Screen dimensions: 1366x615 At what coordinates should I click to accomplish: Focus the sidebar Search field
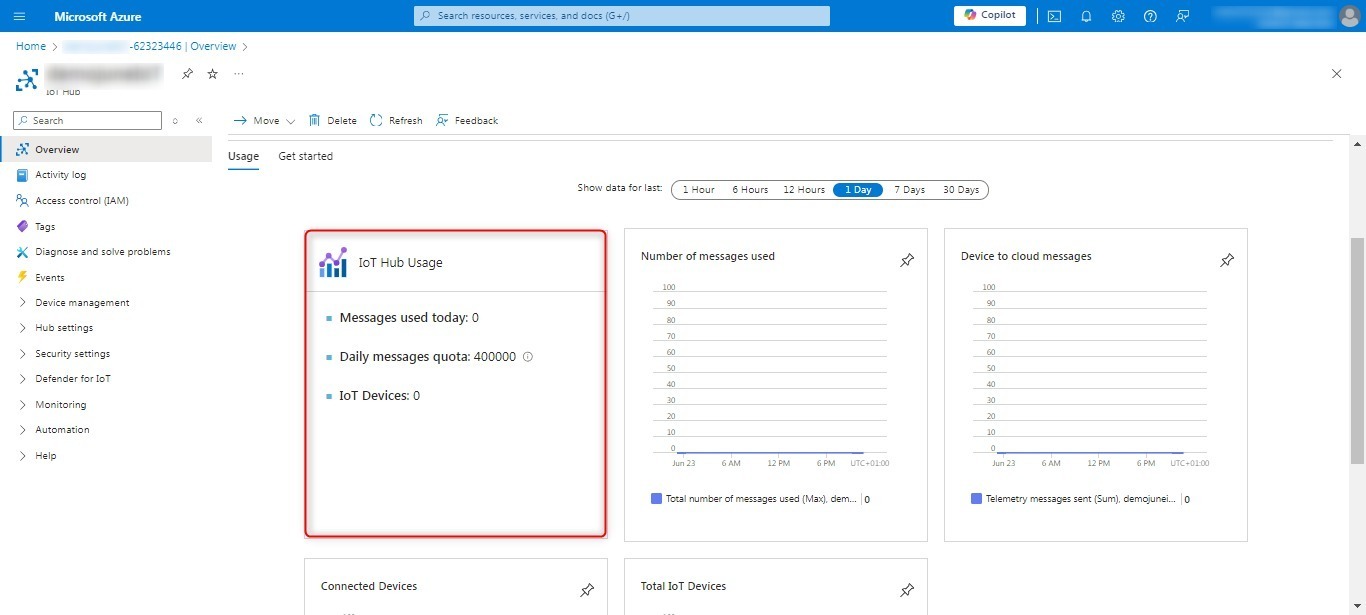[87, 120]
